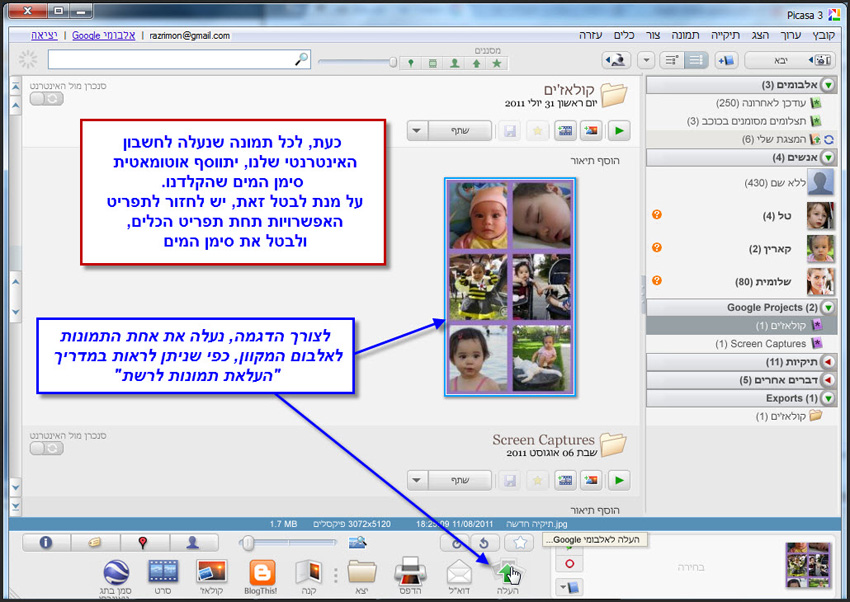This screenshot has height=602, width=850.
Task: Play slideshow for קולאז'ים folder
Action: [619, 131]
